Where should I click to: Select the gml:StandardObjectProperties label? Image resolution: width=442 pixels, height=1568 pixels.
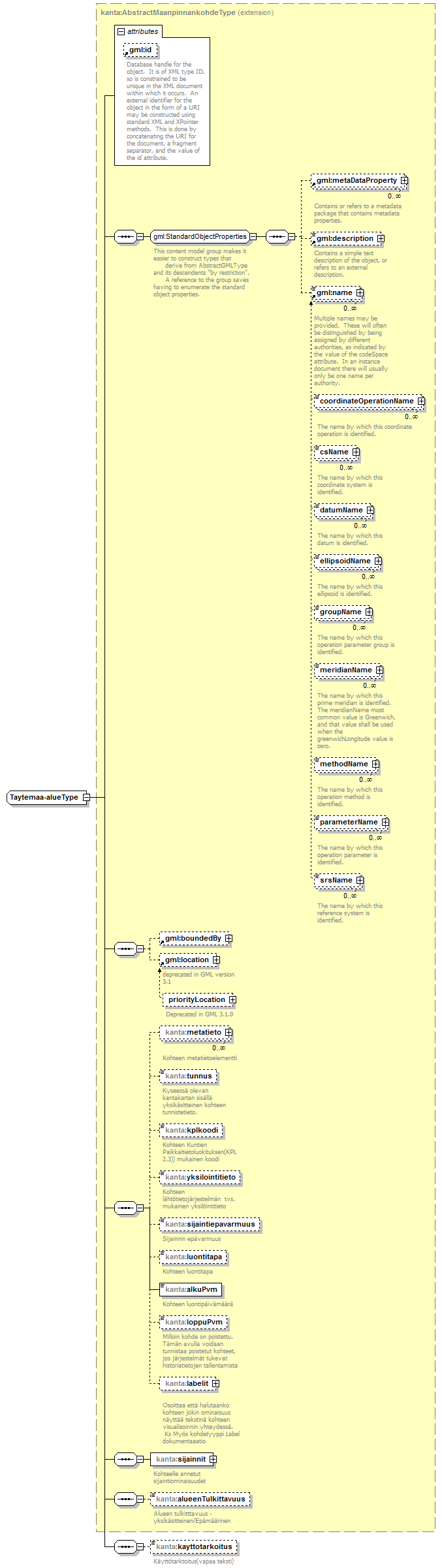[200, 236]
